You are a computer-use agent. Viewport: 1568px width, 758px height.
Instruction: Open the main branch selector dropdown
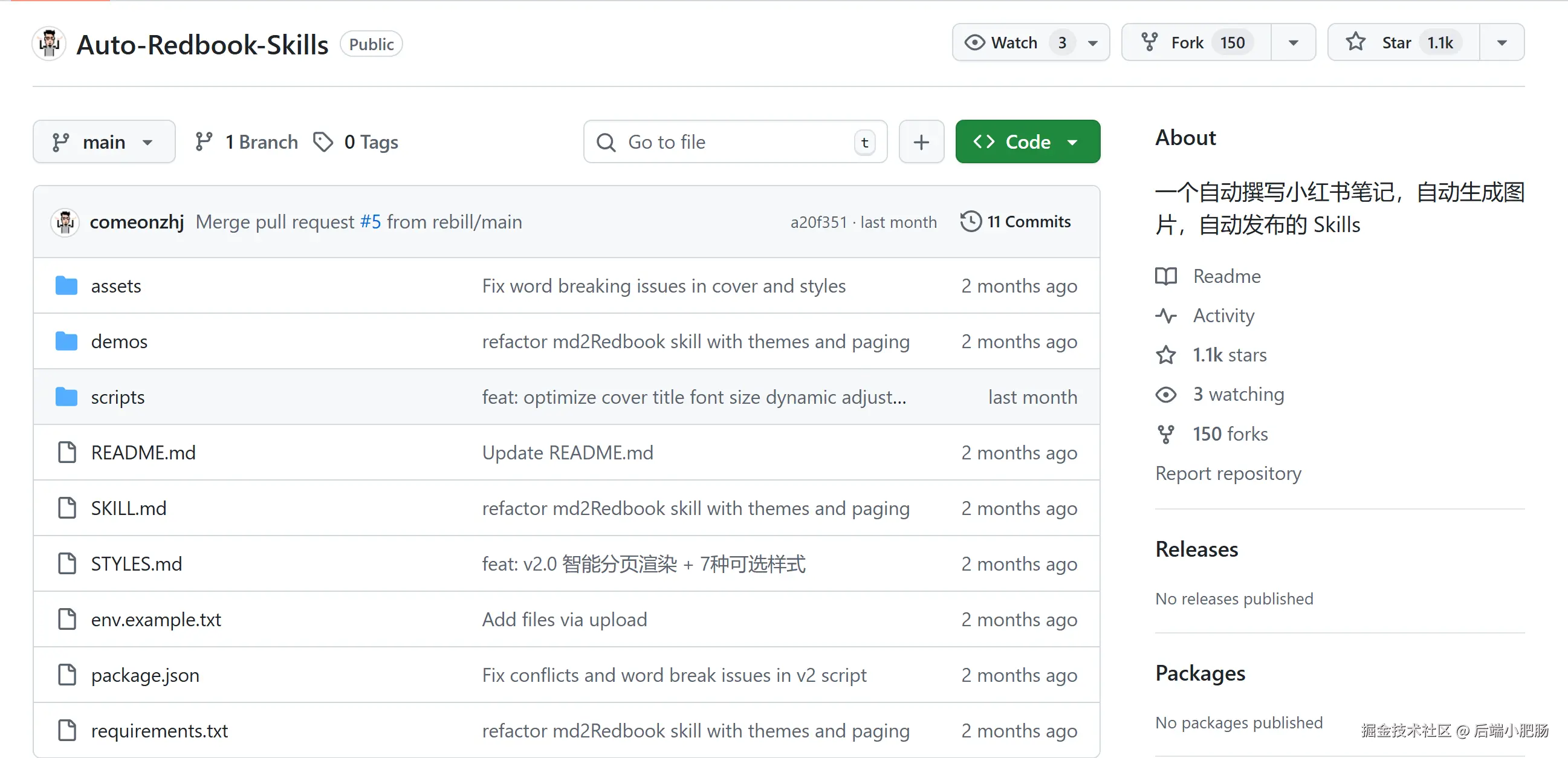pos(103,142)
